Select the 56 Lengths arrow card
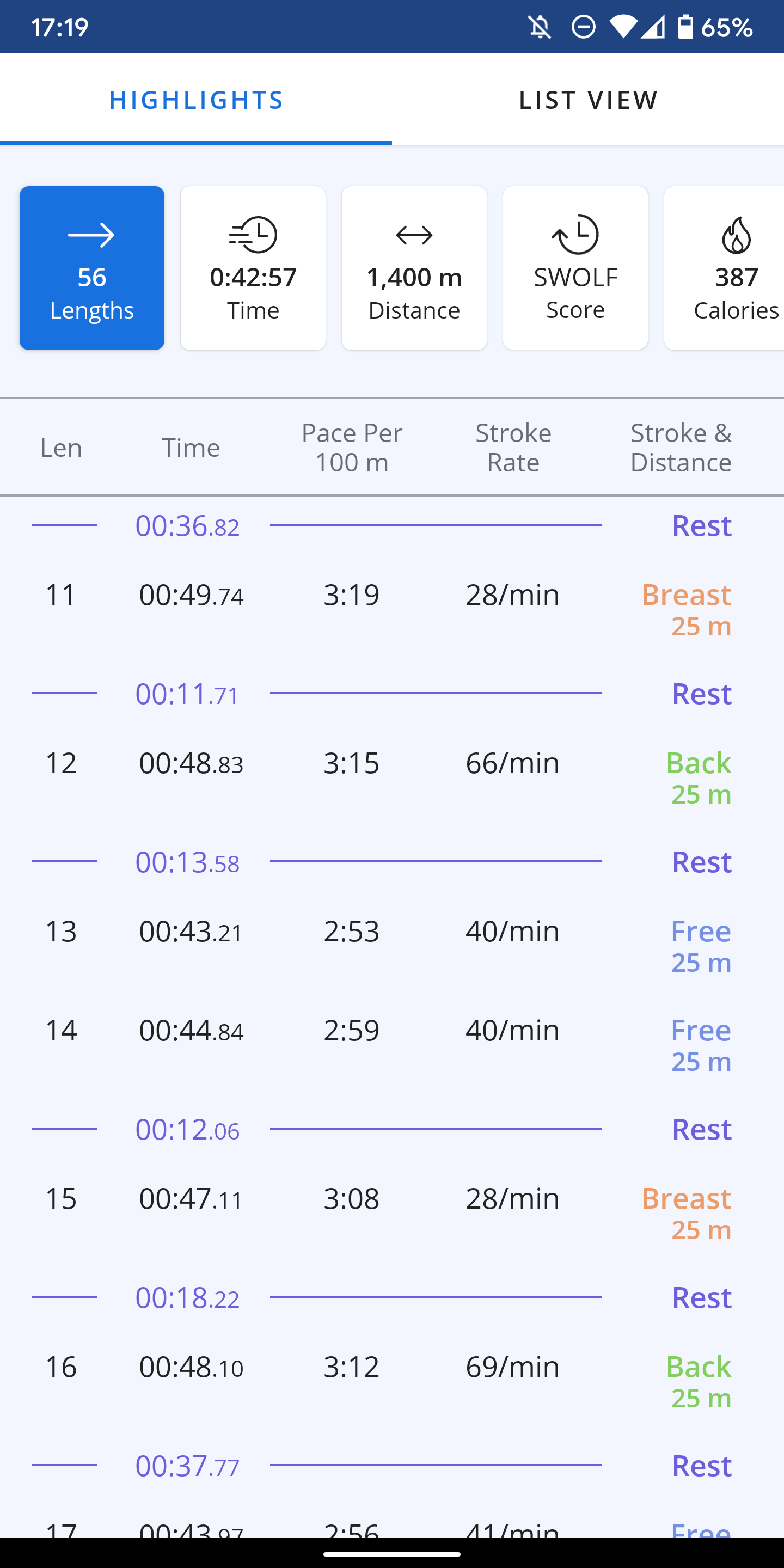 click(92, 268)
